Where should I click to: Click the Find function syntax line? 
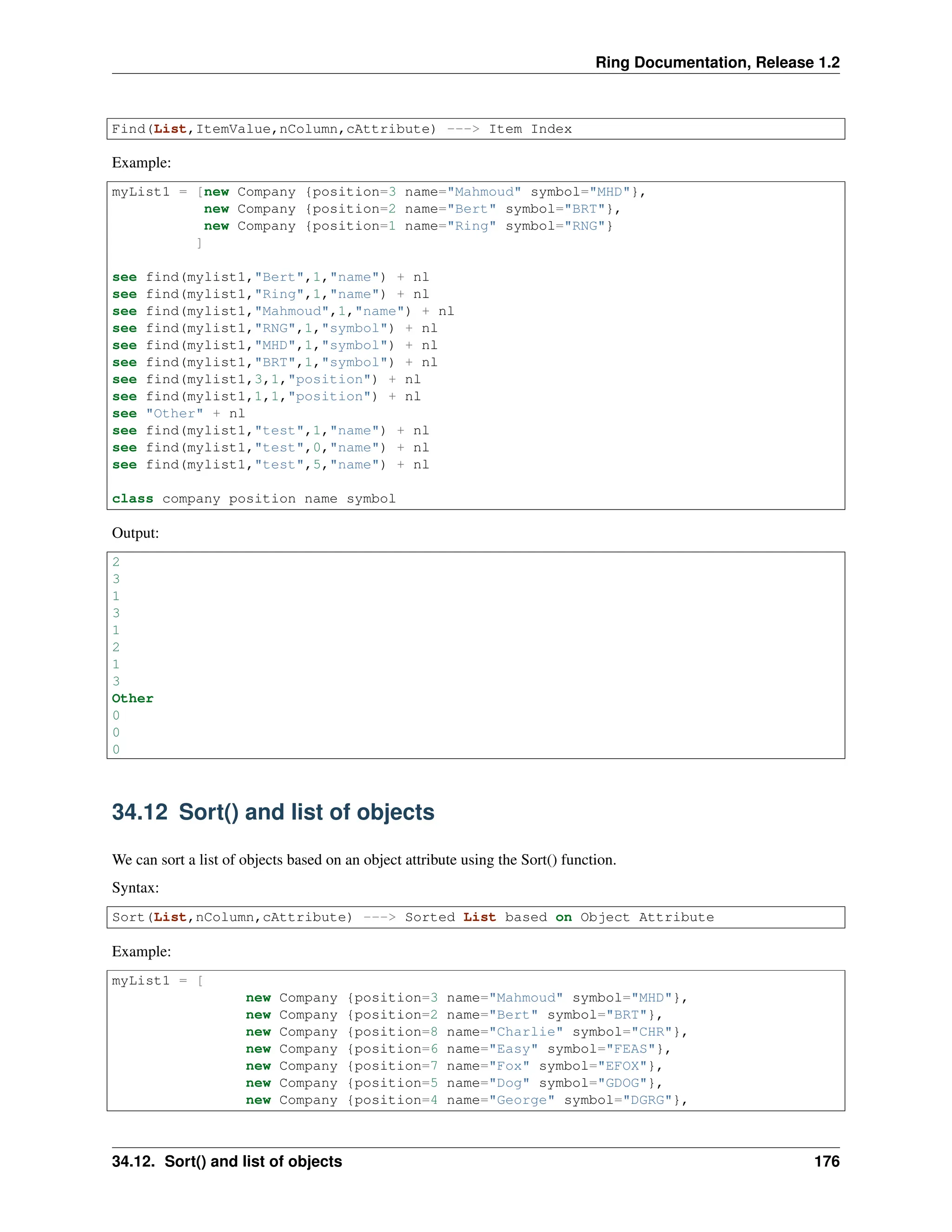pos(341,129)
